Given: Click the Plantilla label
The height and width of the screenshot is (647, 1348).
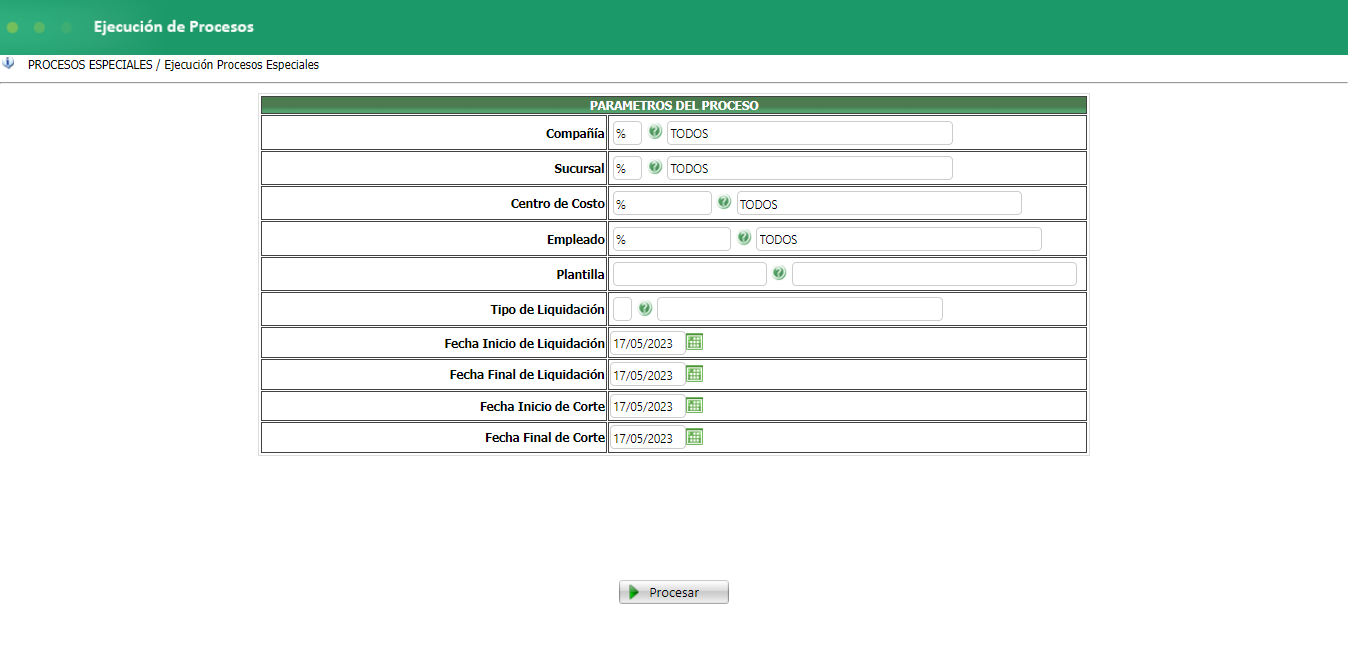Looking at the screenshot, I should coord(580,274).
